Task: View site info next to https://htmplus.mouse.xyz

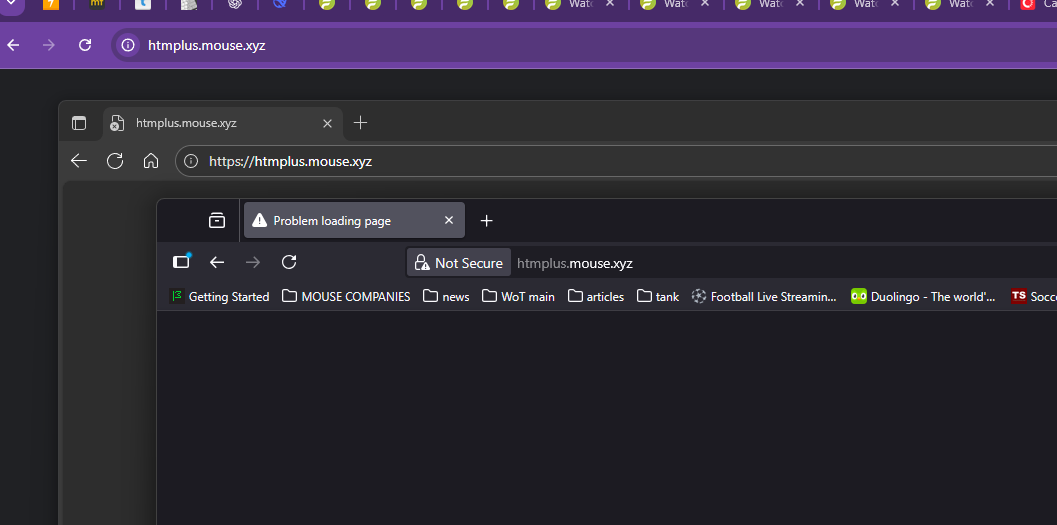Action: [191, 162]
